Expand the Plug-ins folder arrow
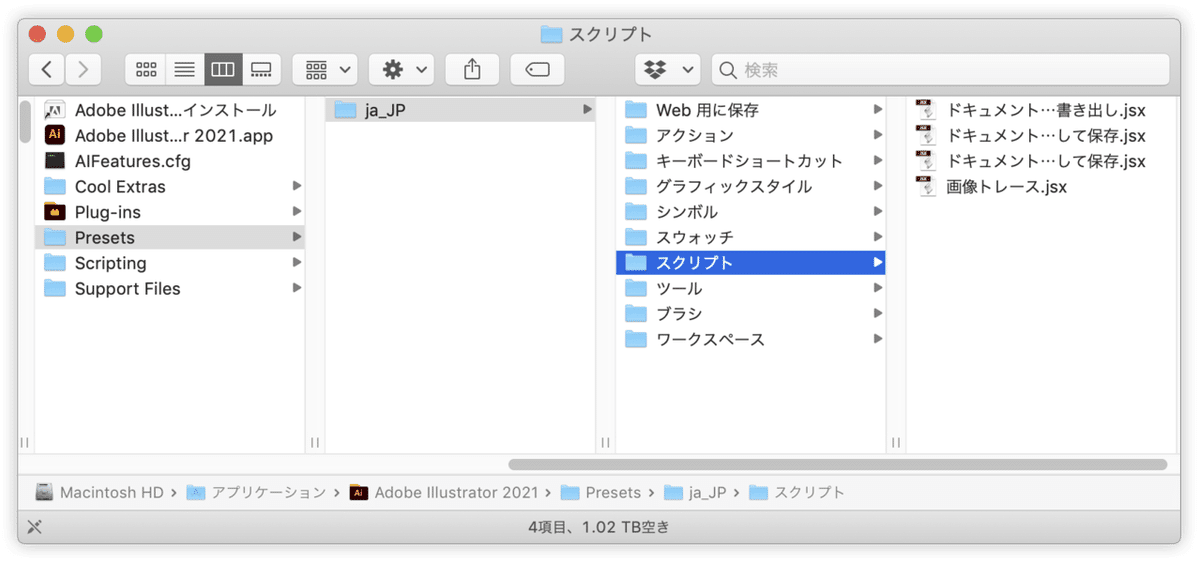The height and width of the screenshot is (563, 1200). pos(296,212)
